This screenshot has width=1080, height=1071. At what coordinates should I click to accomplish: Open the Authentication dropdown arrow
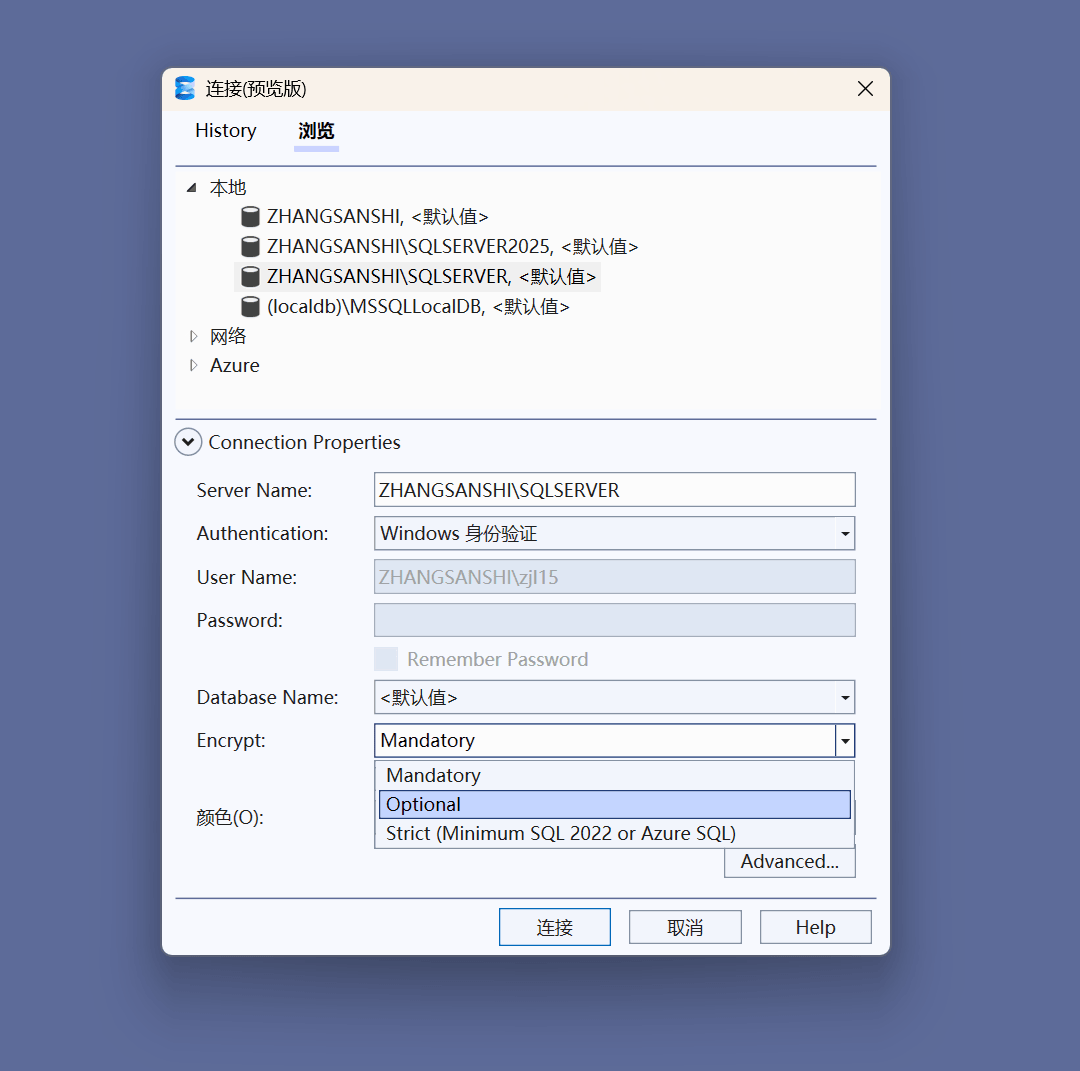tap(845, 534)
